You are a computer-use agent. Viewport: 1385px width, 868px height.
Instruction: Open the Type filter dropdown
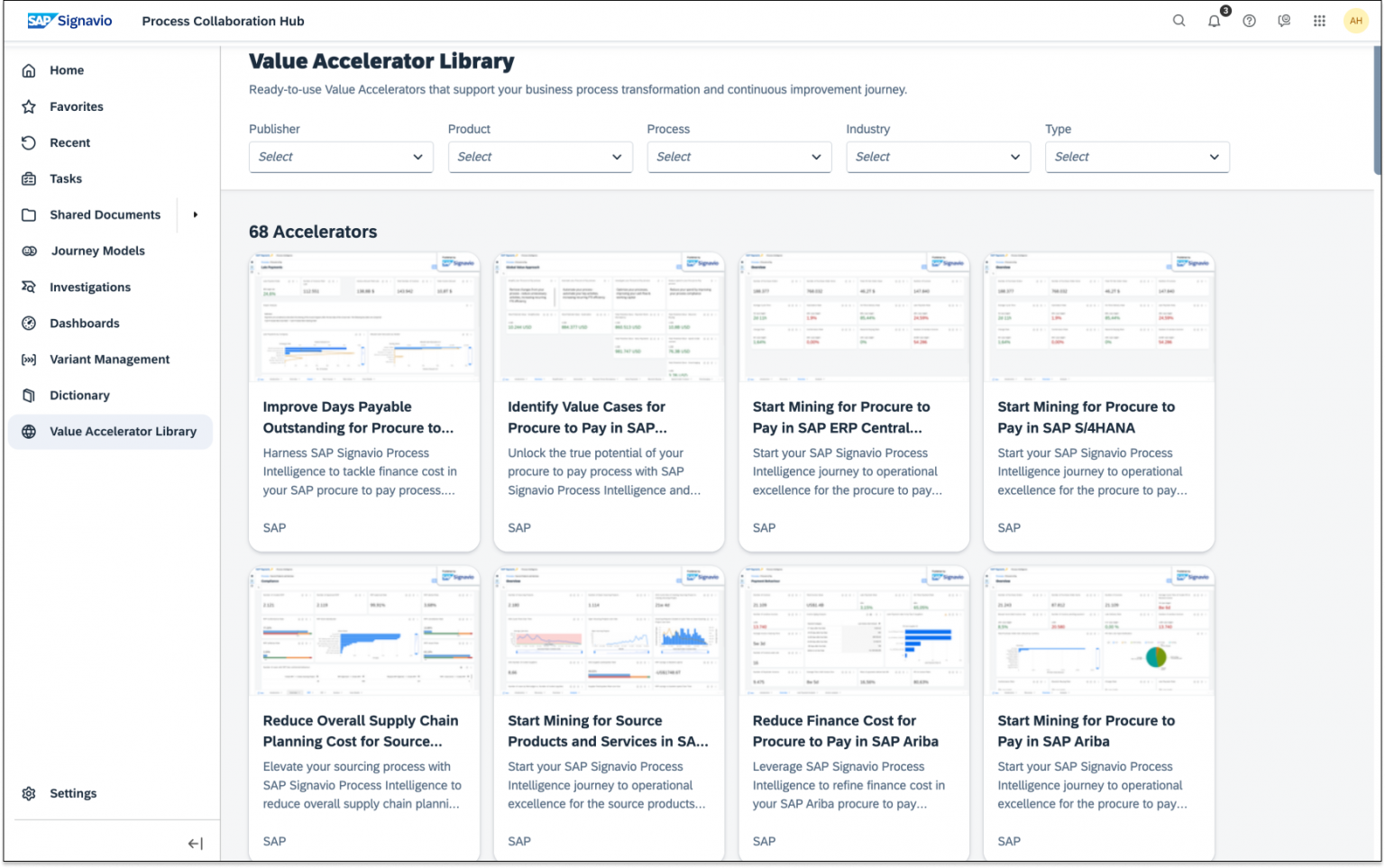tap(1136, 157)
